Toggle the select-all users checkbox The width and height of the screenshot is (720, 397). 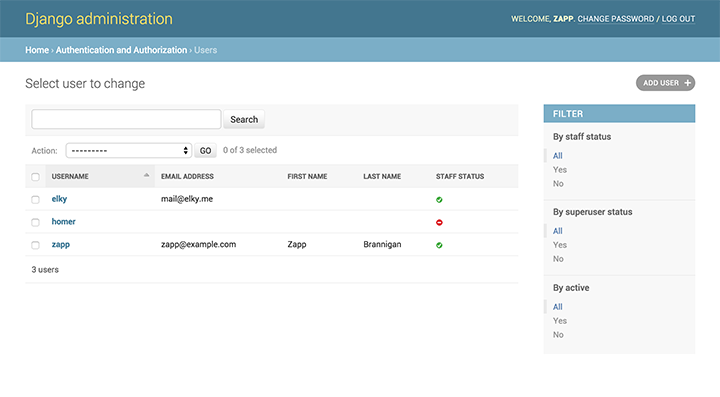[35, 177]
